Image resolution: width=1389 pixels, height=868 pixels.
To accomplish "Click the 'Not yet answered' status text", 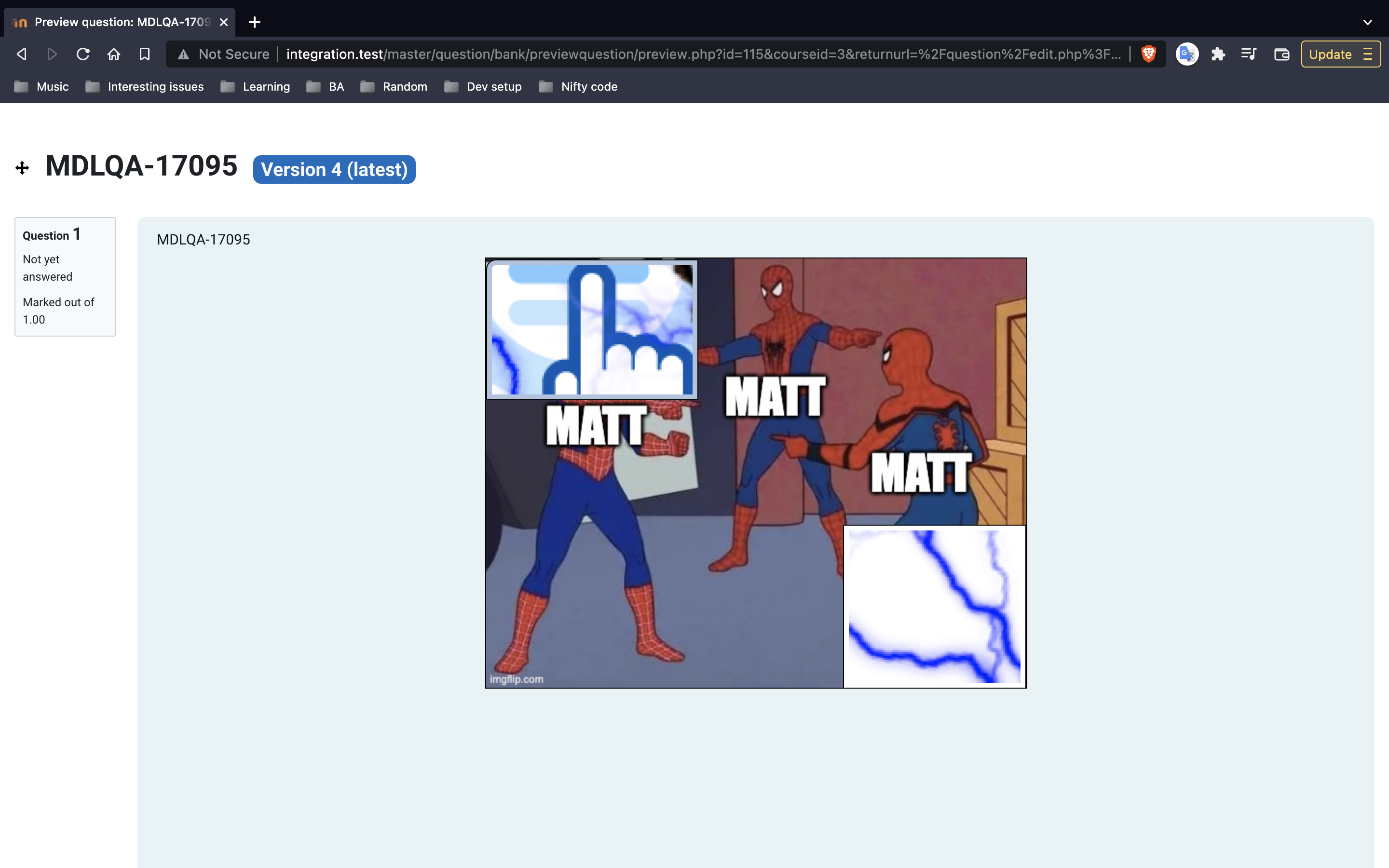I will click(x=48, y=268).
